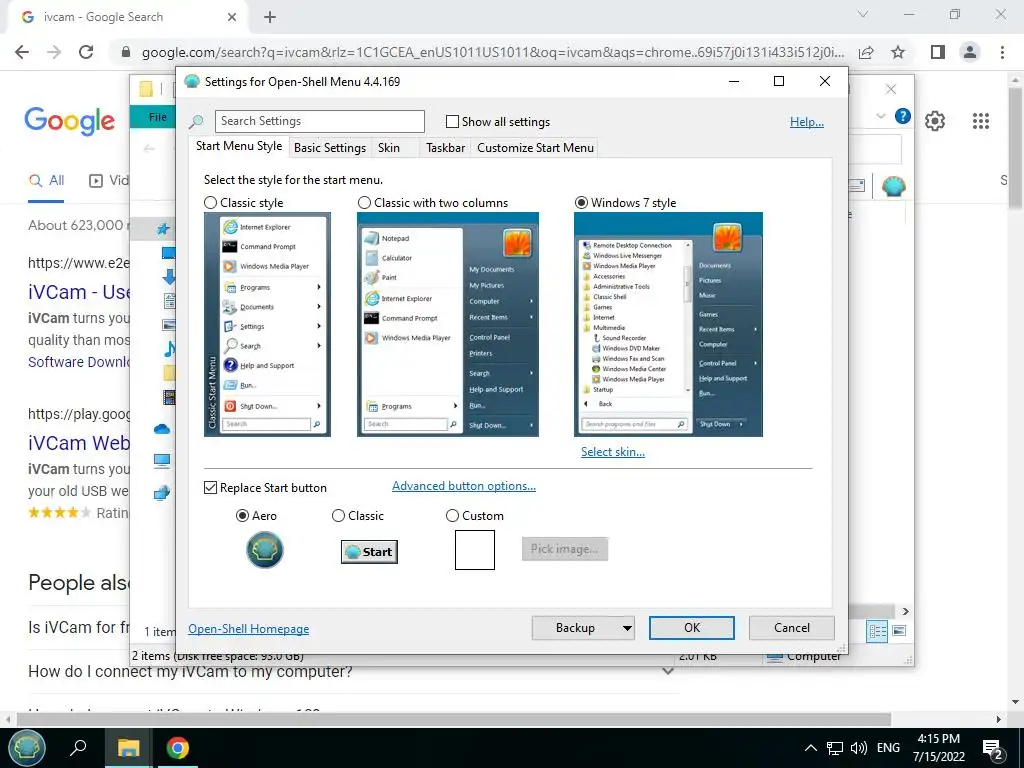The width and height of the screenshot is (1024, 768).
Task: Click the volume speaker tray icon
Action: (859, 748)
